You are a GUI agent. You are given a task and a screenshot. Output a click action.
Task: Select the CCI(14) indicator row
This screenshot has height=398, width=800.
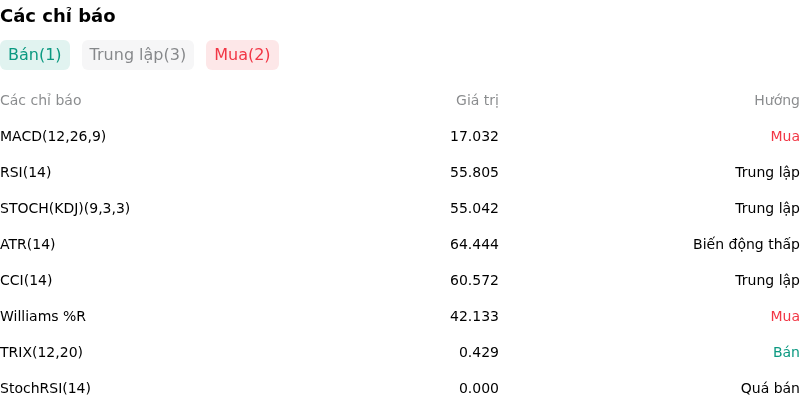pyautogui.click(x=400, y=280)
